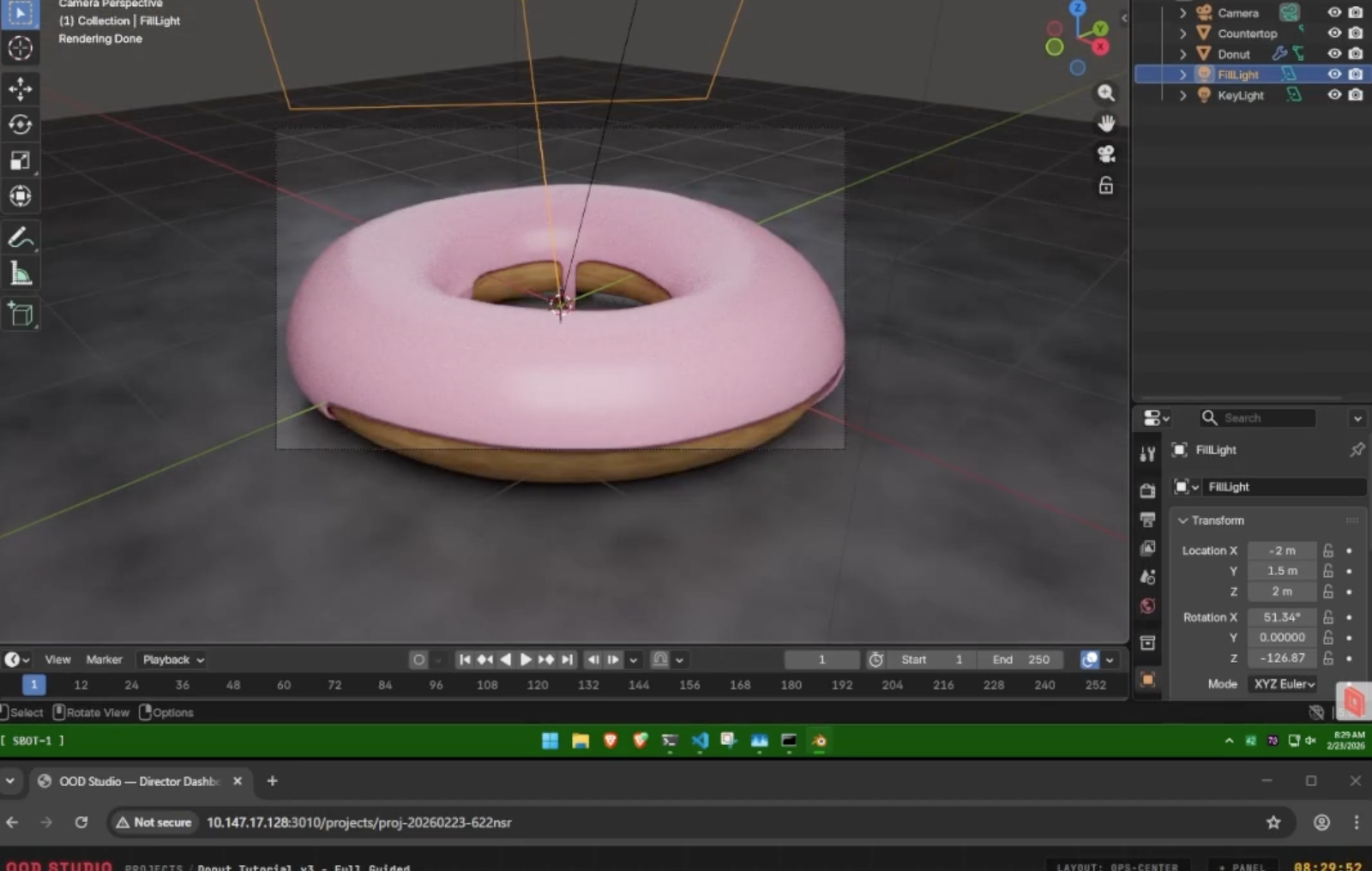Toggle camera view with camera icon
Viewport: 1372px width, 871px height.
coord(1106,154)
